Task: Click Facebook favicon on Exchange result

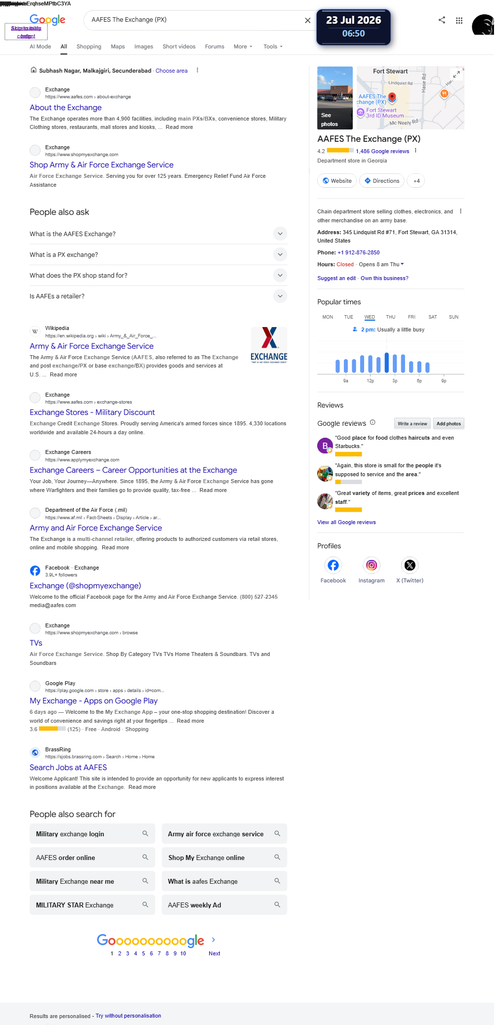Action: pos(35,571)
